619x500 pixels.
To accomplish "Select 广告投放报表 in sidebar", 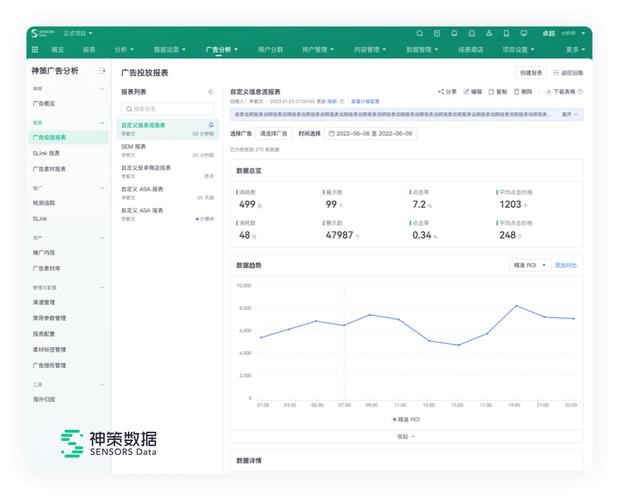I will click(68, 137).
